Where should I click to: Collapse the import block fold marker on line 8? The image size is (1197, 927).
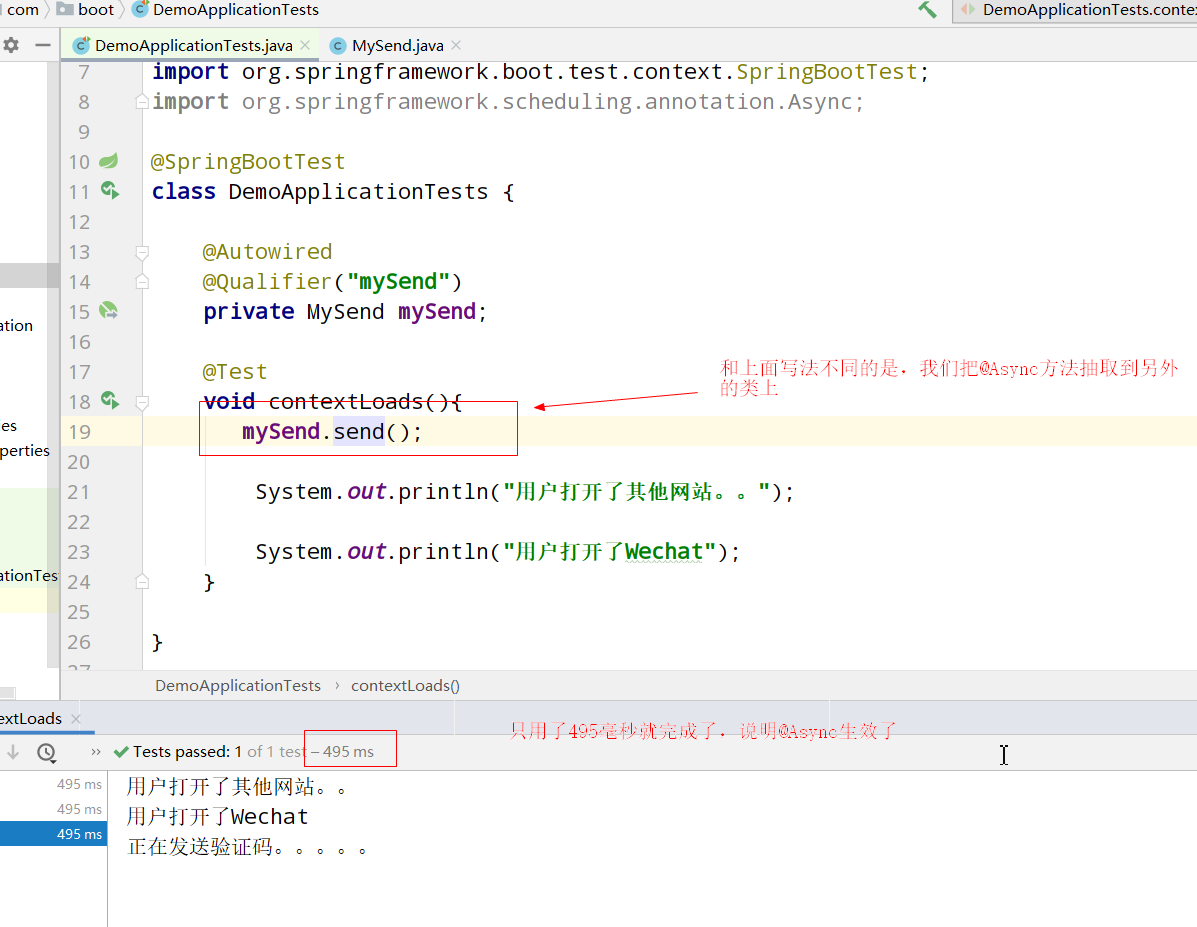142,101
